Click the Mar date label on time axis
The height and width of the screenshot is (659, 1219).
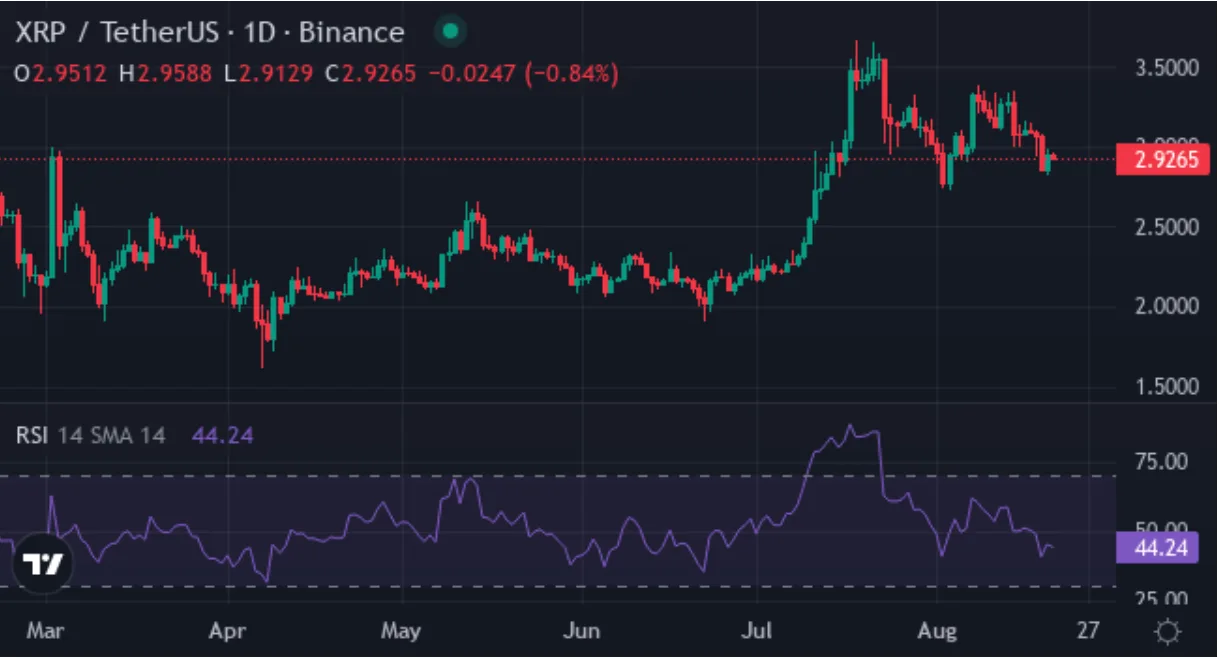pos(46,632)
